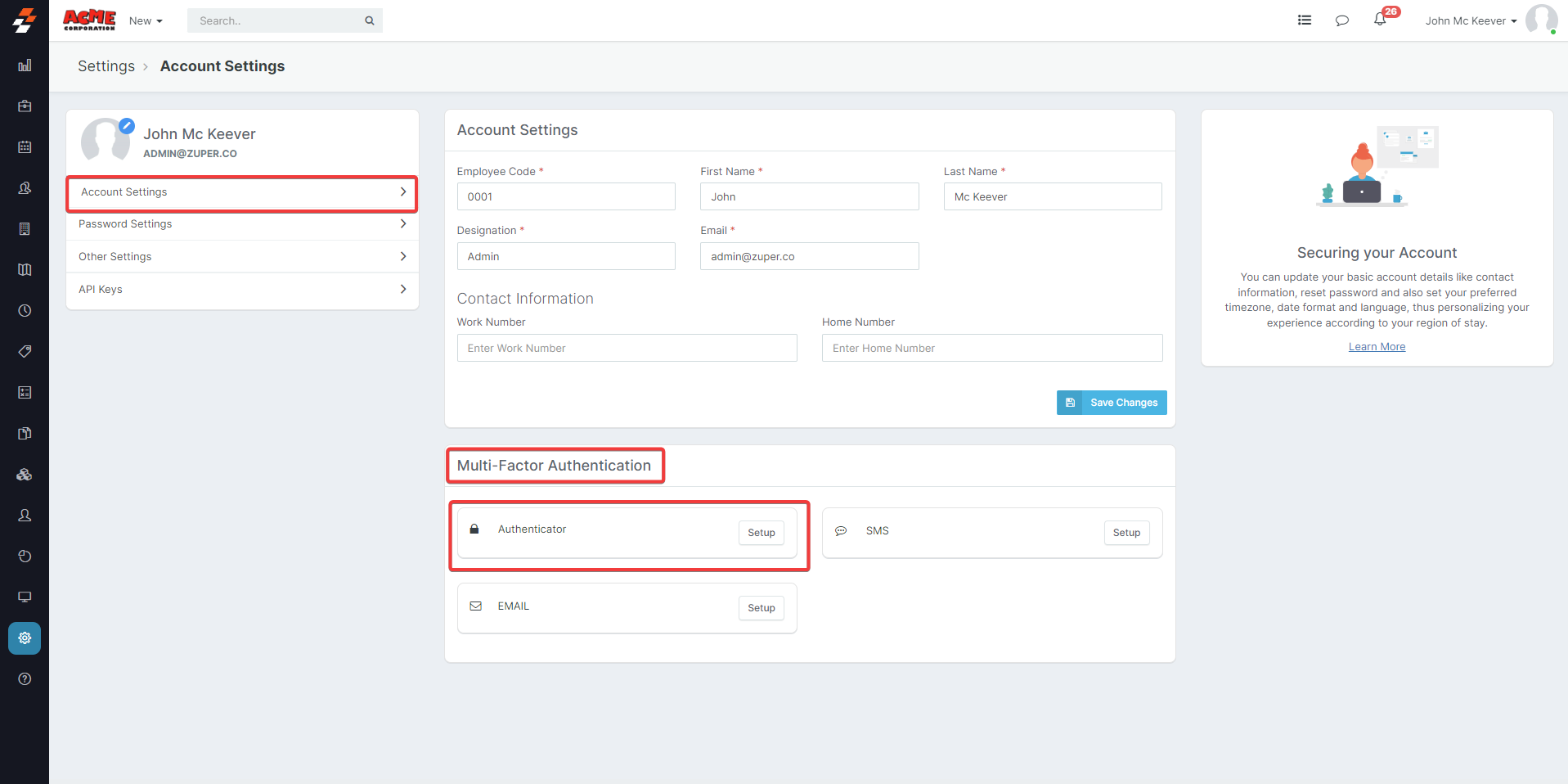This screenshot has height=784, width=1568.
Task: Open the chat messages icon
Action: [x=1341, y=20]
